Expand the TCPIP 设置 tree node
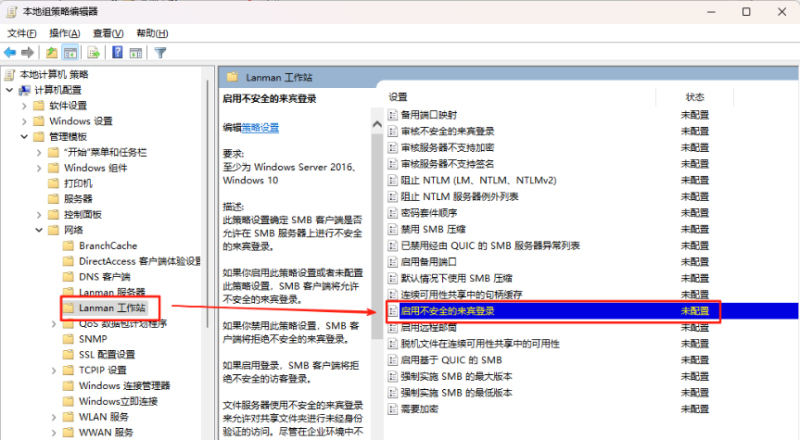Screen dimensions: 800x440 pos(54,369)
